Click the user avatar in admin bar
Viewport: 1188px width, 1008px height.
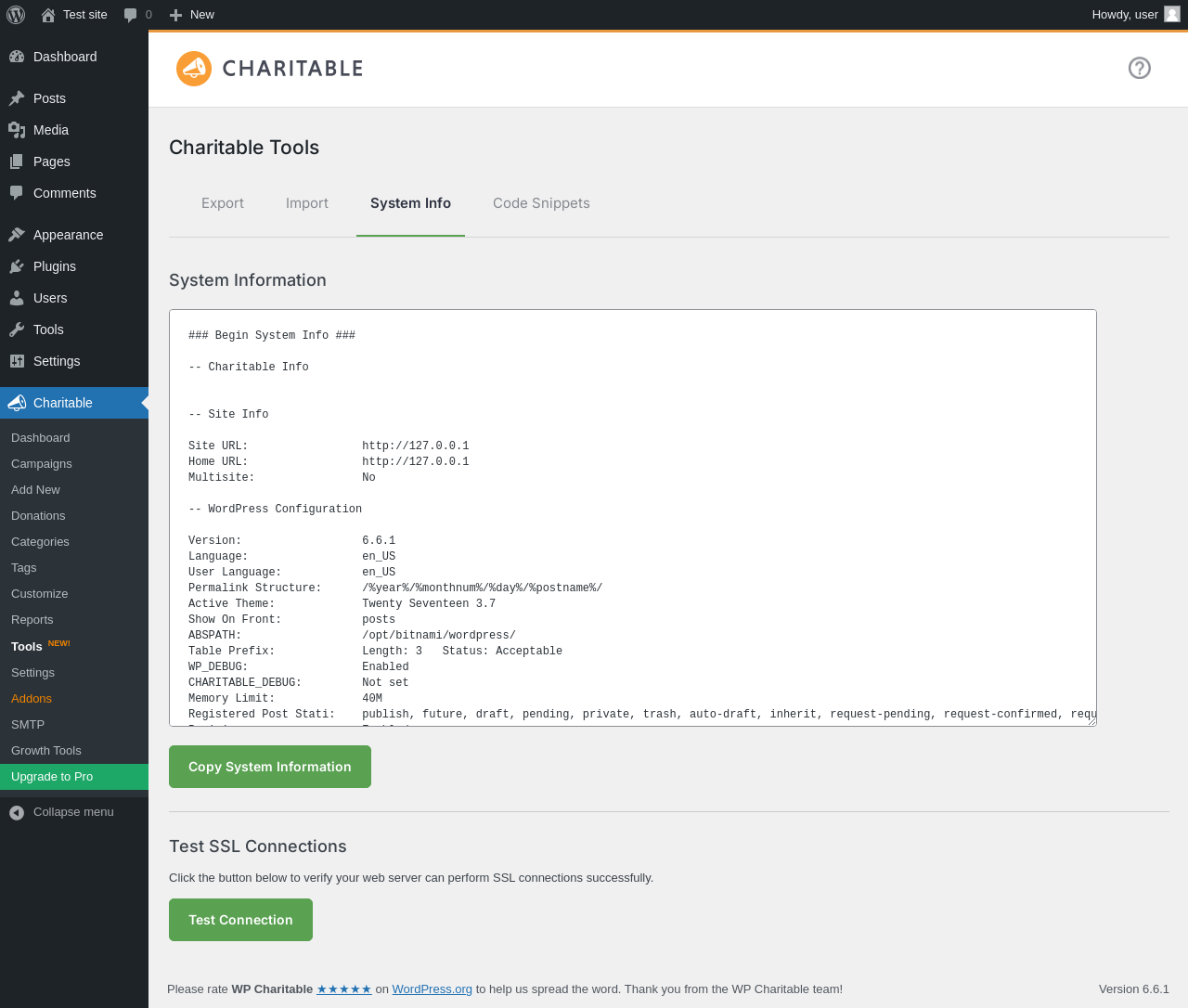[1172, 14]
